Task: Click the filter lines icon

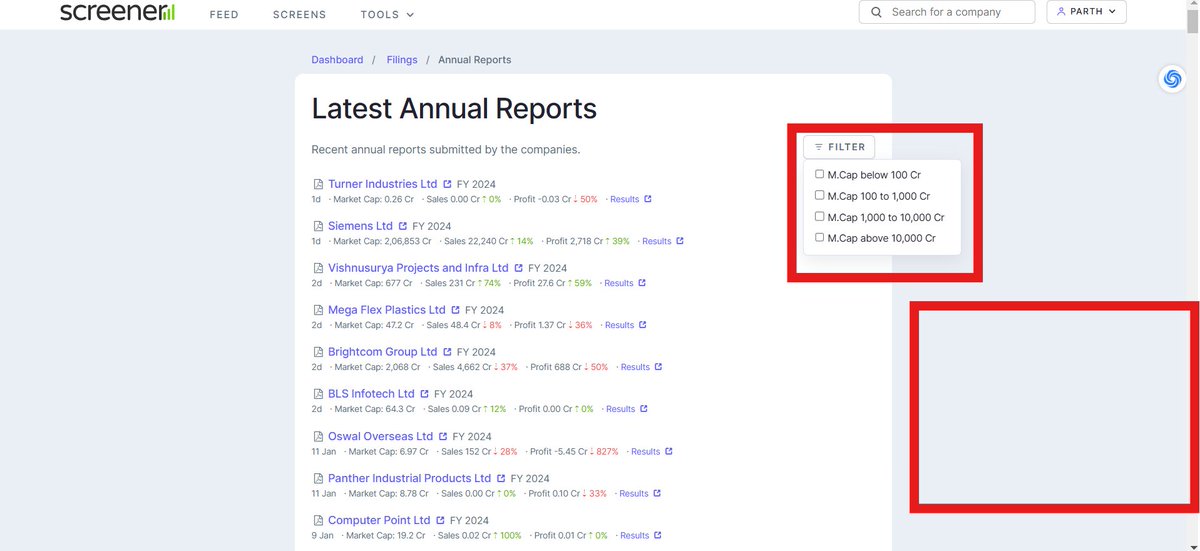Action: (819, 147)
